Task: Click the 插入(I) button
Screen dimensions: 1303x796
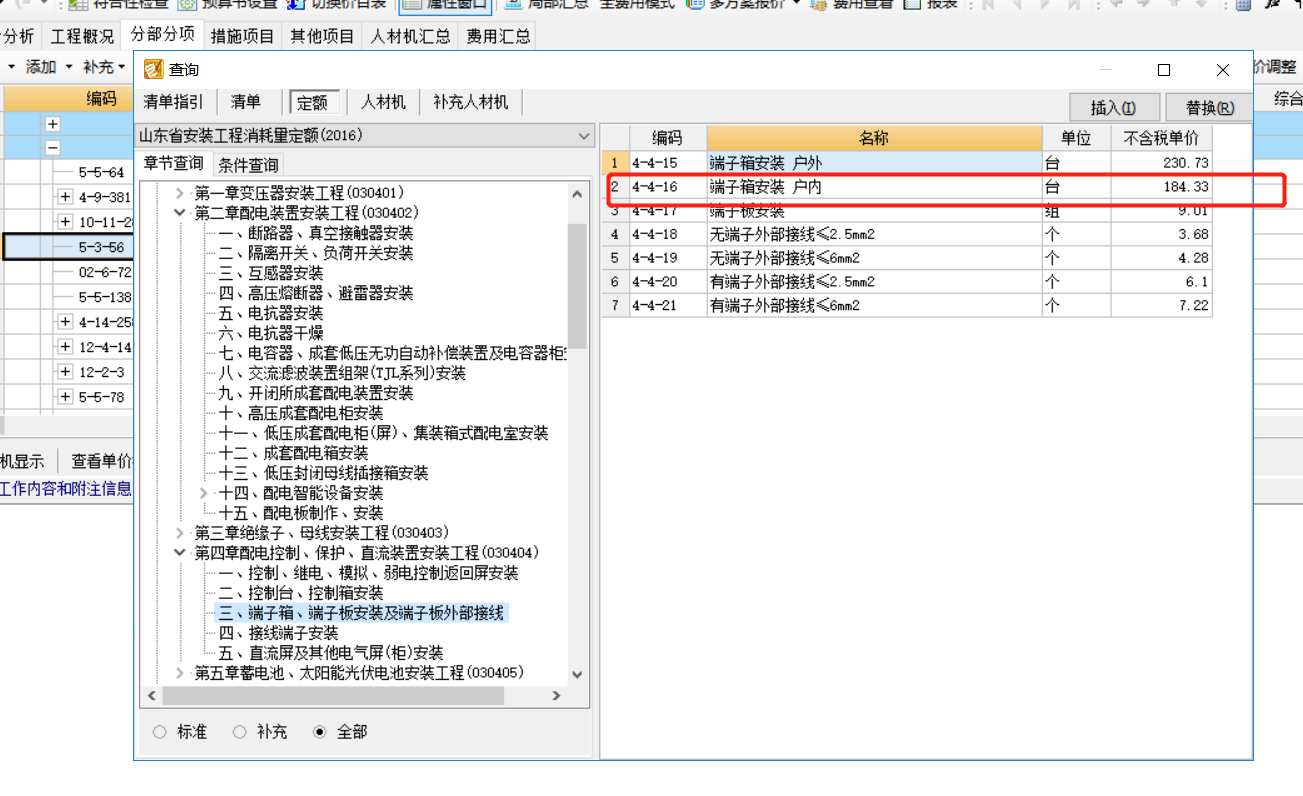Action: pos(1114,108)
